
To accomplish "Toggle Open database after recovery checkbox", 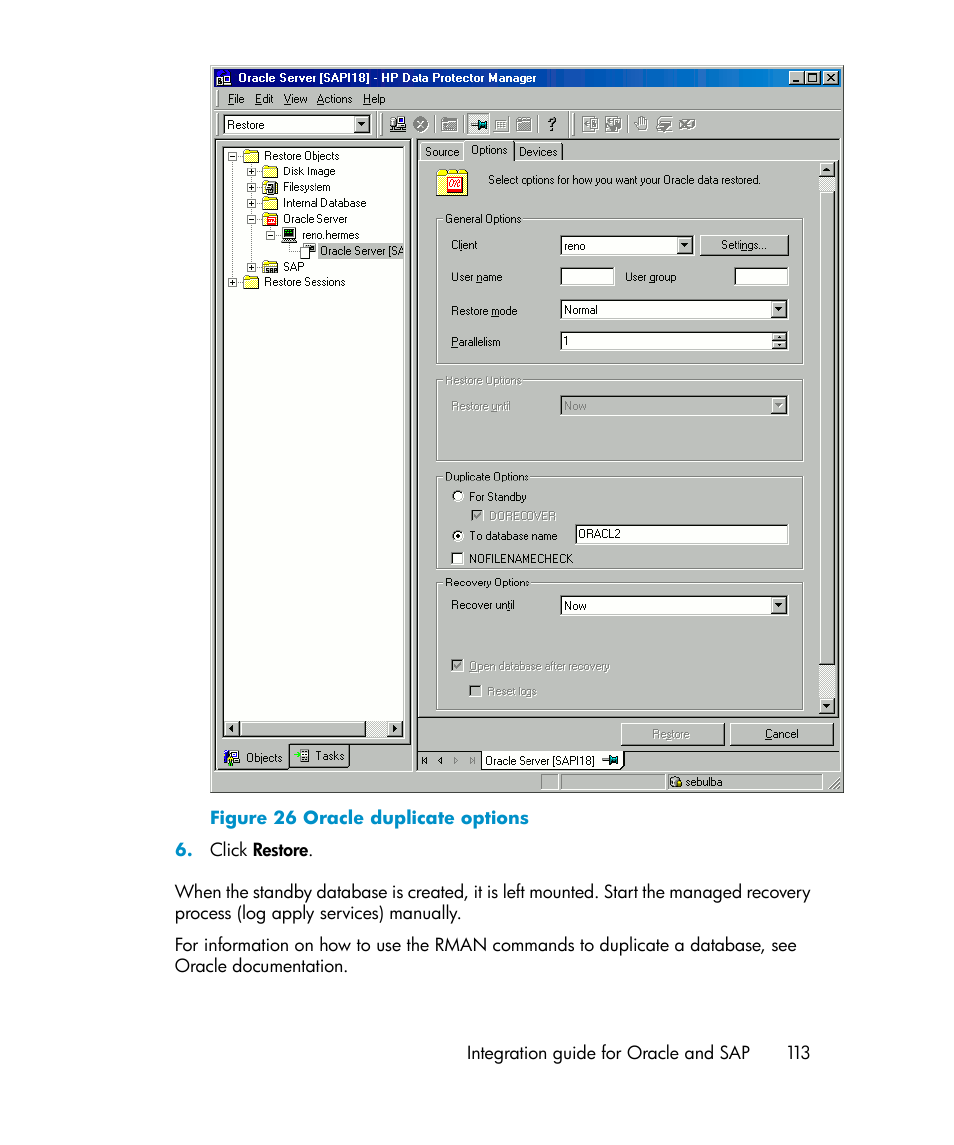I will pyautogui.click(x=457, y=665).
